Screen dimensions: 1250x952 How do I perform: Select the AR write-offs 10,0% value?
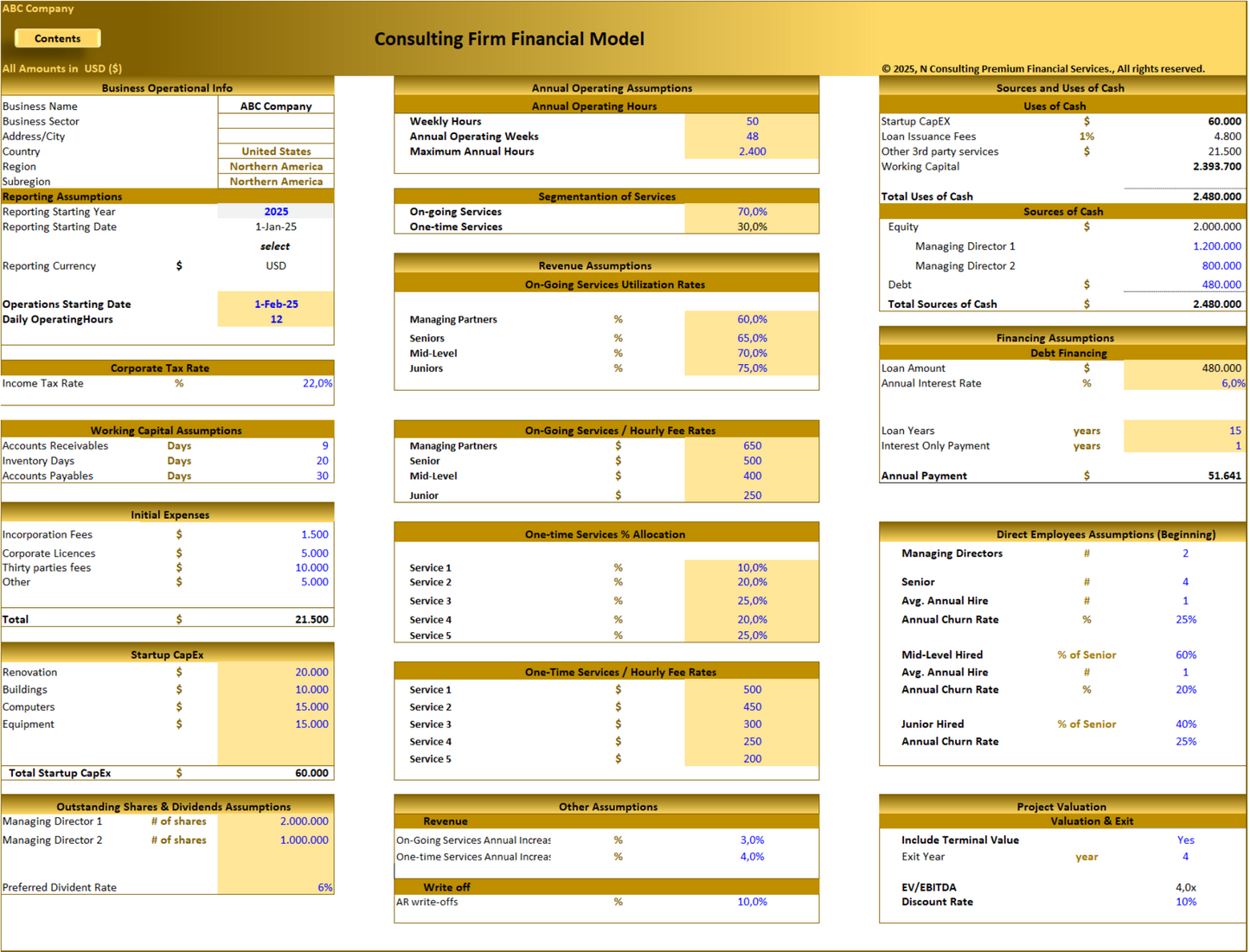tap(752, 902)
